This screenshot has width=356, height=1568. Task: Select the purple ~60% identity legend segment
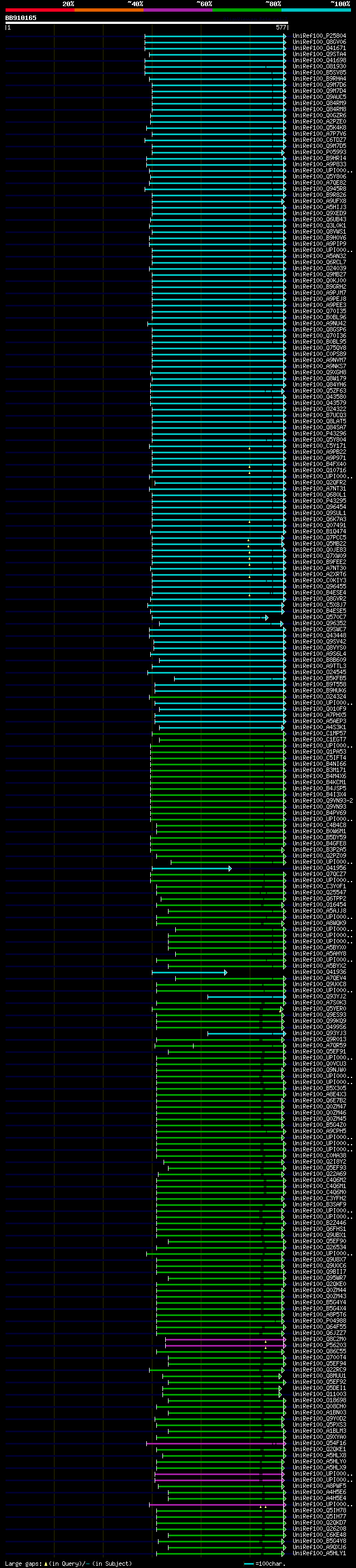(179, 10)
